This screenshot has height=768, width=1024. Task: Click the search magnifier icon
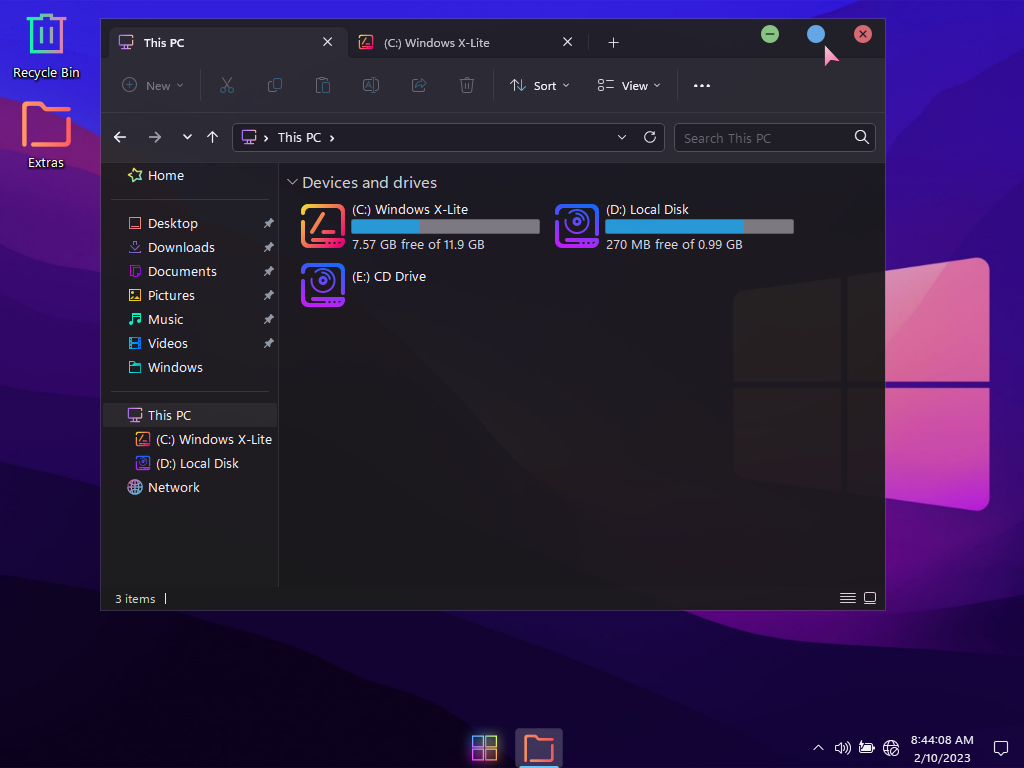pos(861,137)
